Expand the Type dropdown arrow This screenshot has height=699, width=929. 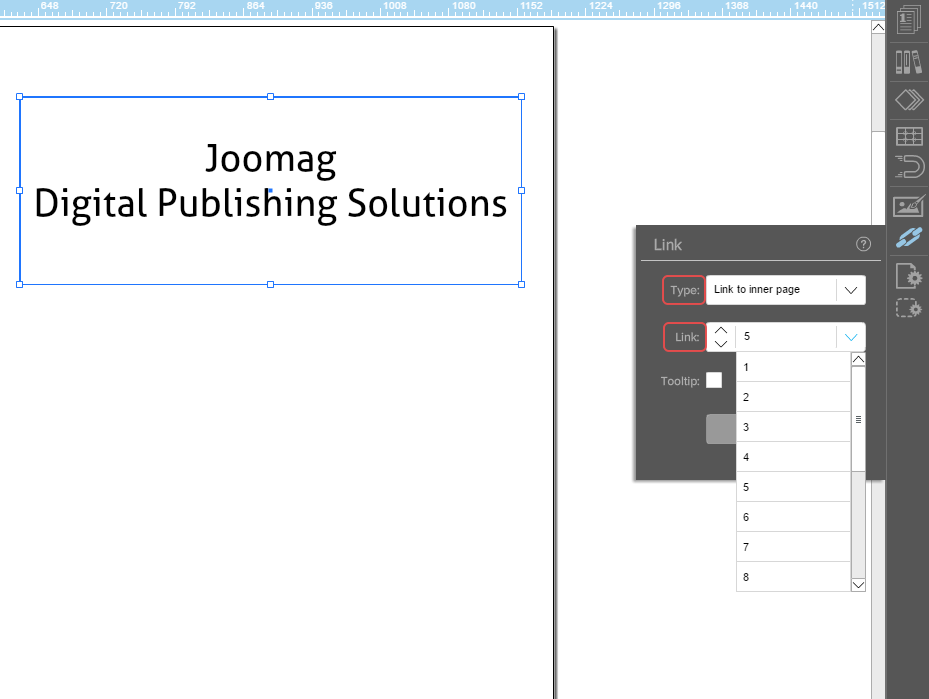tap(851, 290)
